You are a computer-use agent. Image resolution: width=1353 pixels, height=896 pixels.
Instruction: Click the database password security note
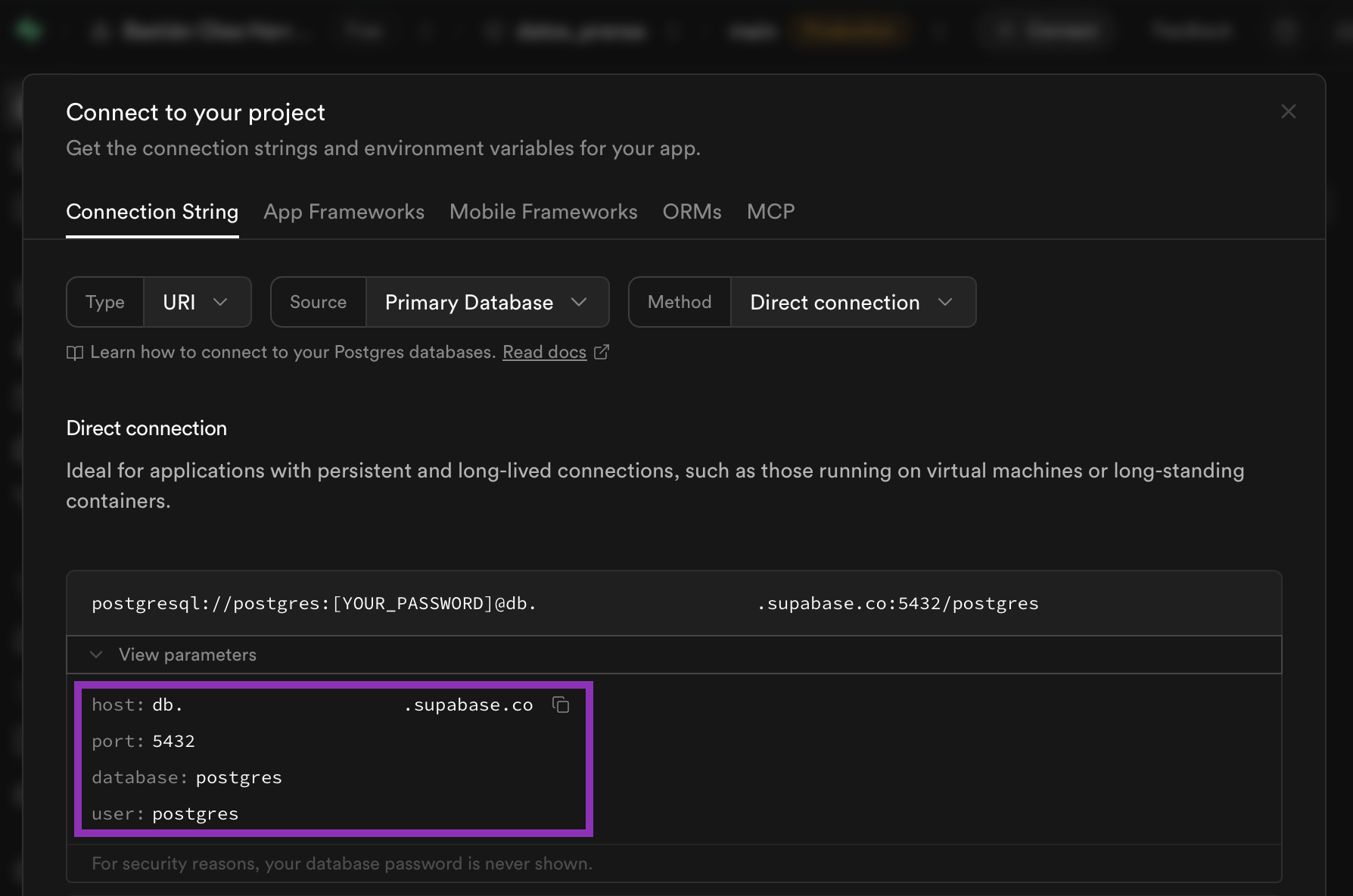coord(342,864)
